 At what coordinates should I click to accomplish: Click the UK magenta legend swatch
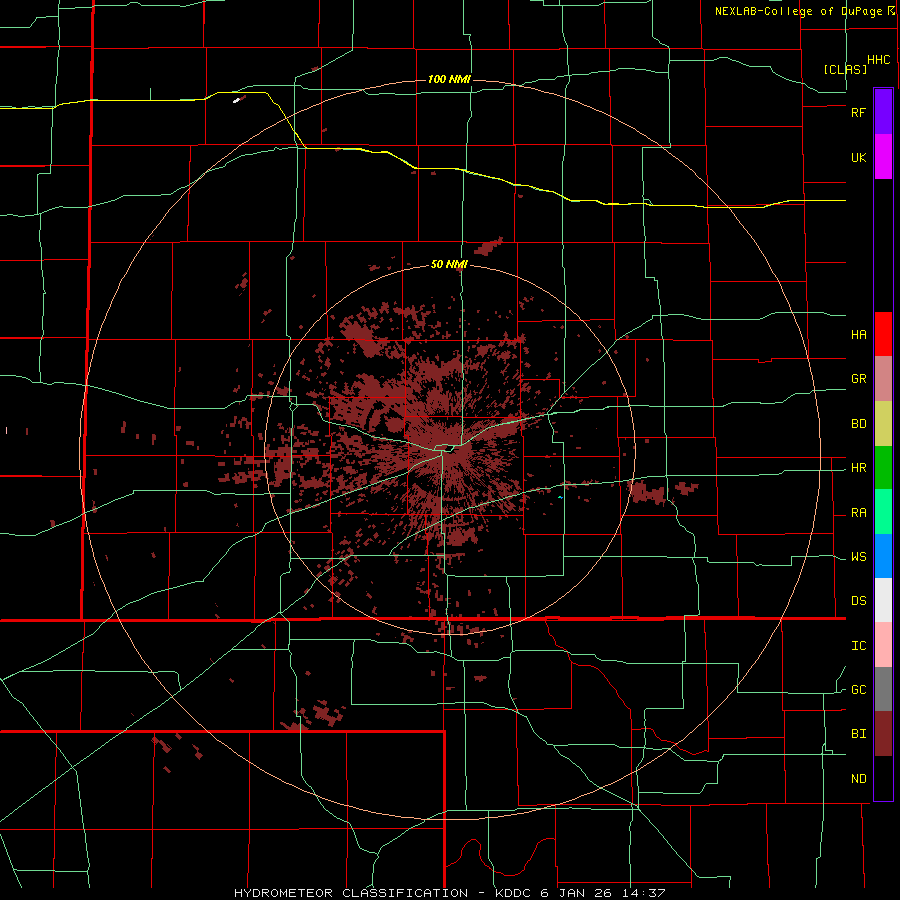pyautogui.click(x=883, y=157)
